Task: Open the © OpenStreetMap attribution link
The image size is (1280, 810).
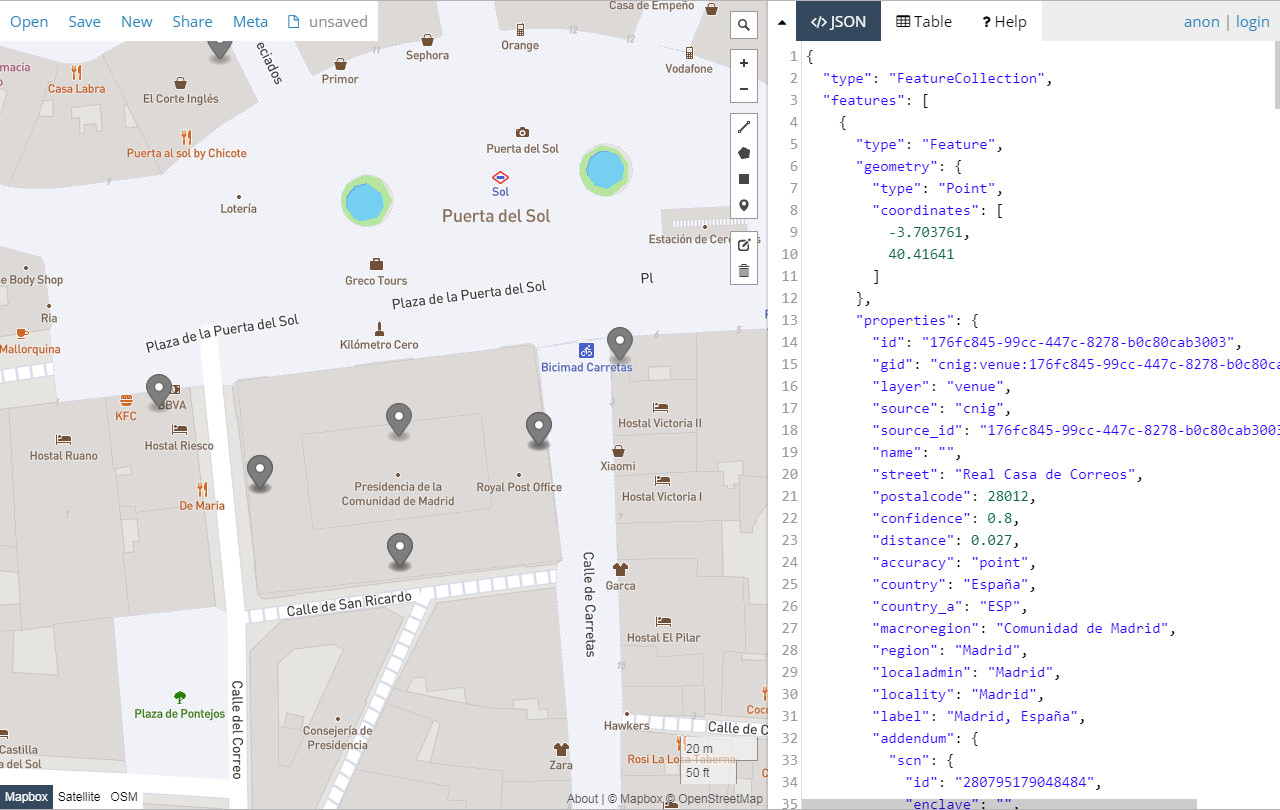Action: [x=714, y=799]
